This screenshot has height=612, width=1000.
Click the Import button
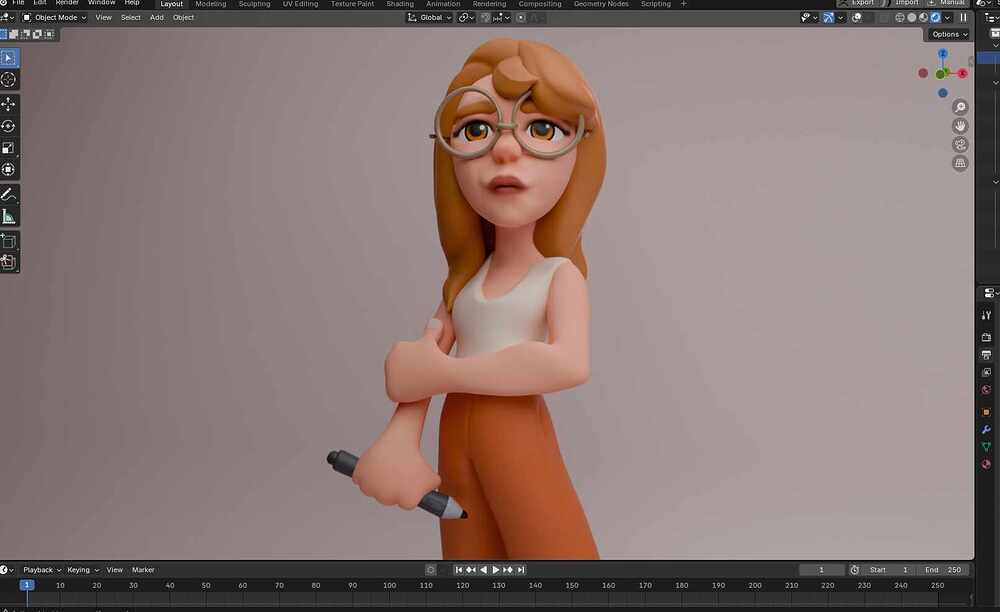pyautogui.click(x=906, y=3)
